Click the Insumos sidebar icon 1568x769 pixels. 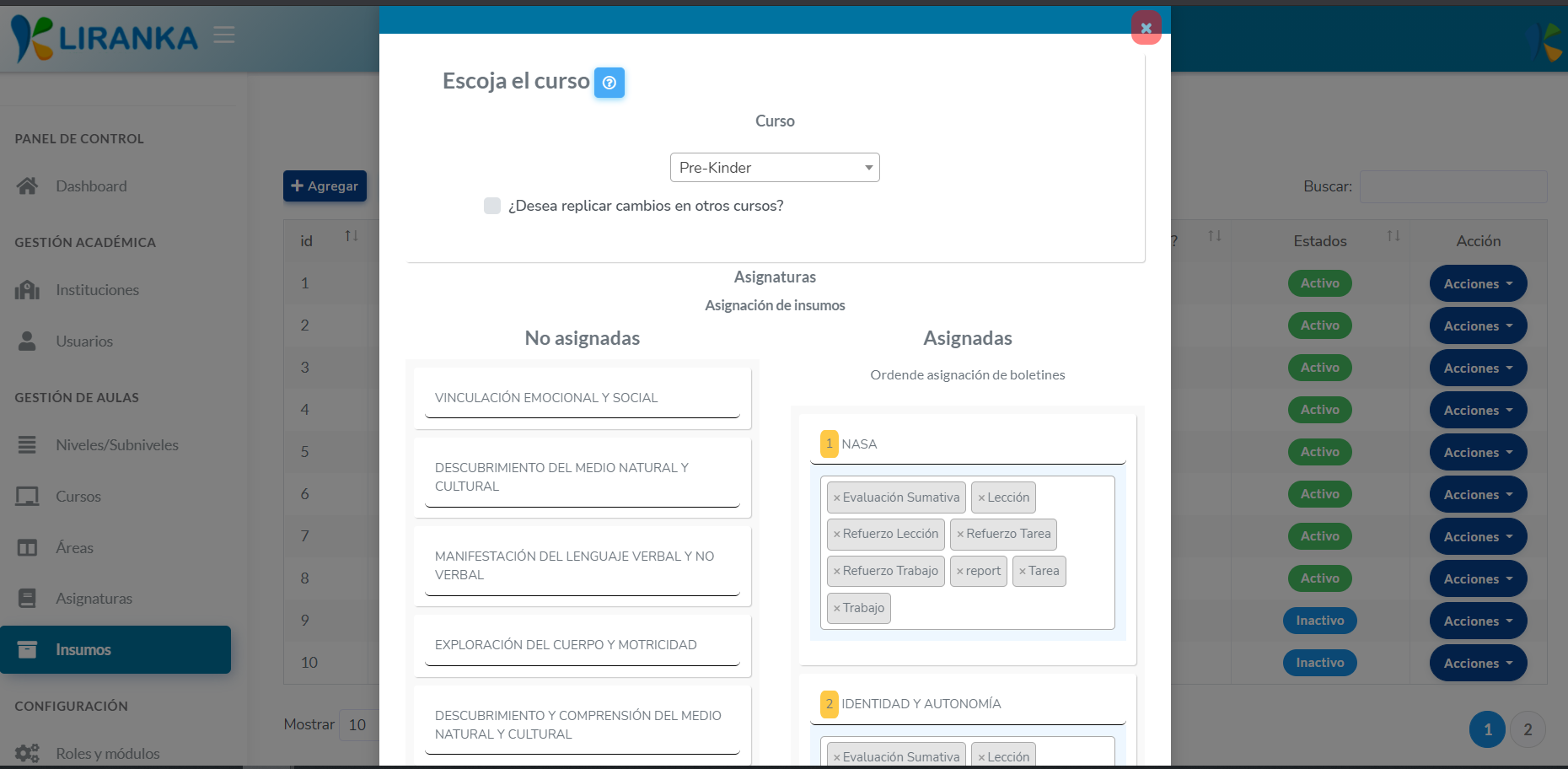tap(28, 649)
